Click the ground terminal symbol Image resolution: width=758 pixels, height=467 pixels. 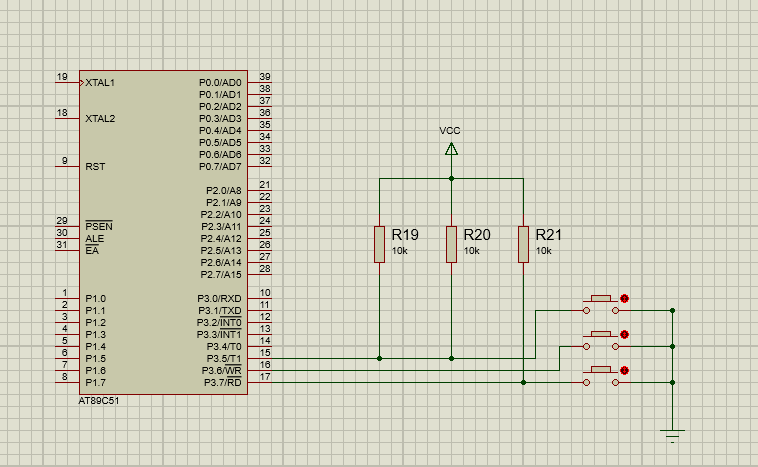click(673, 432)
